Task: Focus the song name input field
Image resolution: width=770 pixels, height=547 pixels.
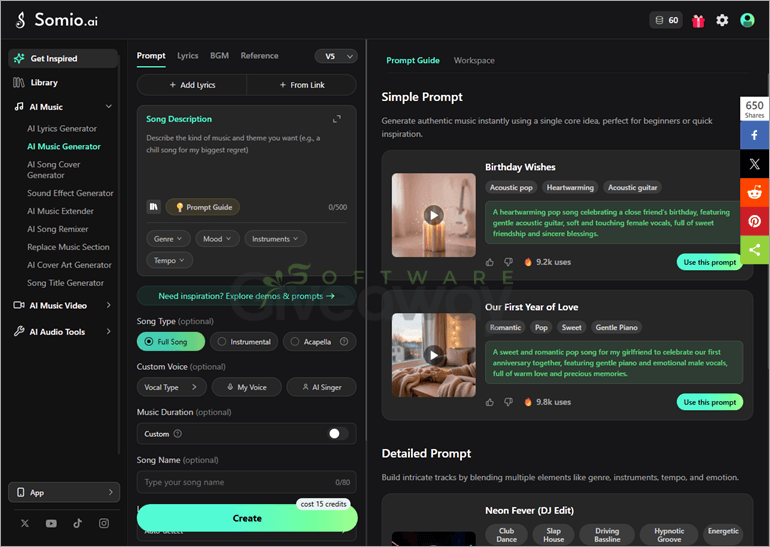Action: [x=247, y=482]
